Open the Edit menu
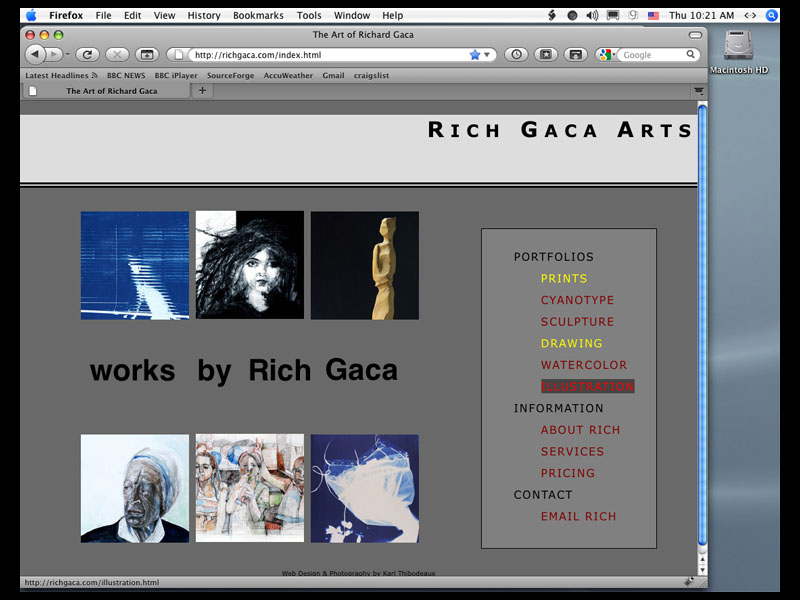 tap(132, 15)
